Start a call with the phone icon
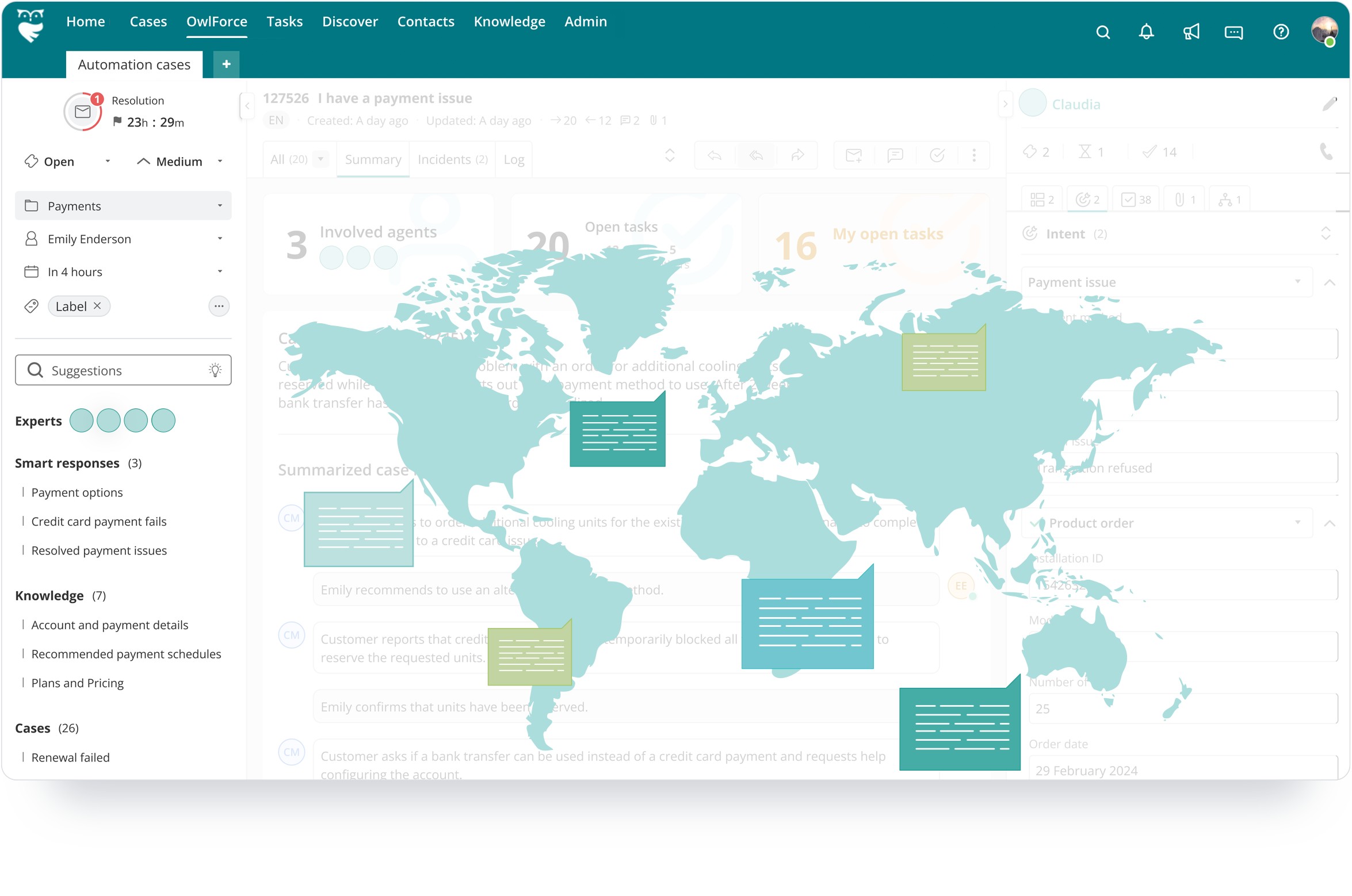Viewport: 1352px width, 896px height. (x=1327, y=152)
